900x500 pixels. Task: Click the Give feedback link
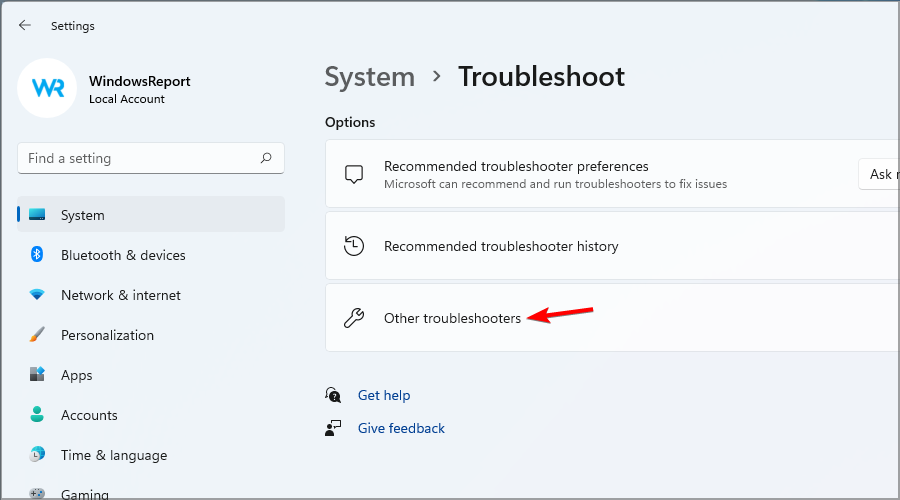401,428
